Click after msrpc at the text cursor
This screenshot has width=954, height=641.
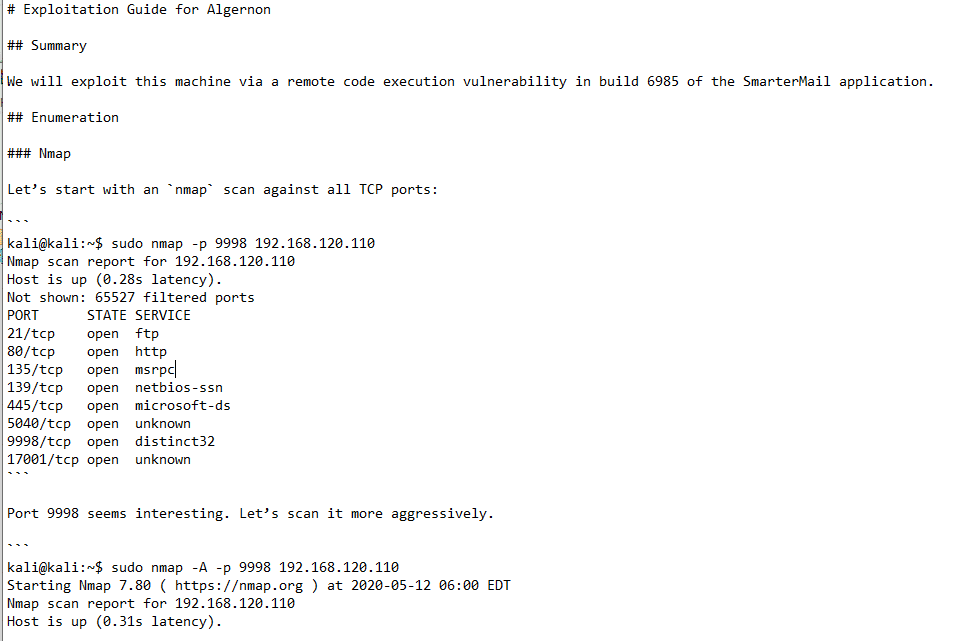(x=175, y=370)
